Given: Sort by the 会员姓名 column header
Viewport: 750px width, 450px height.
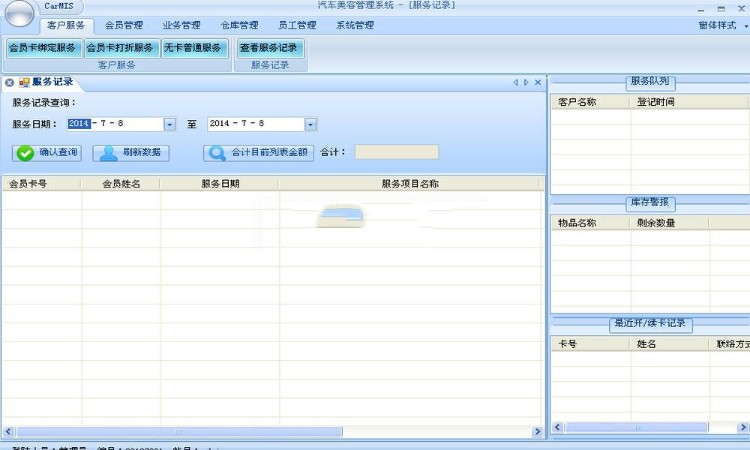Looking at the screenshot, I should pyautogui.click(x=121, y=184).
